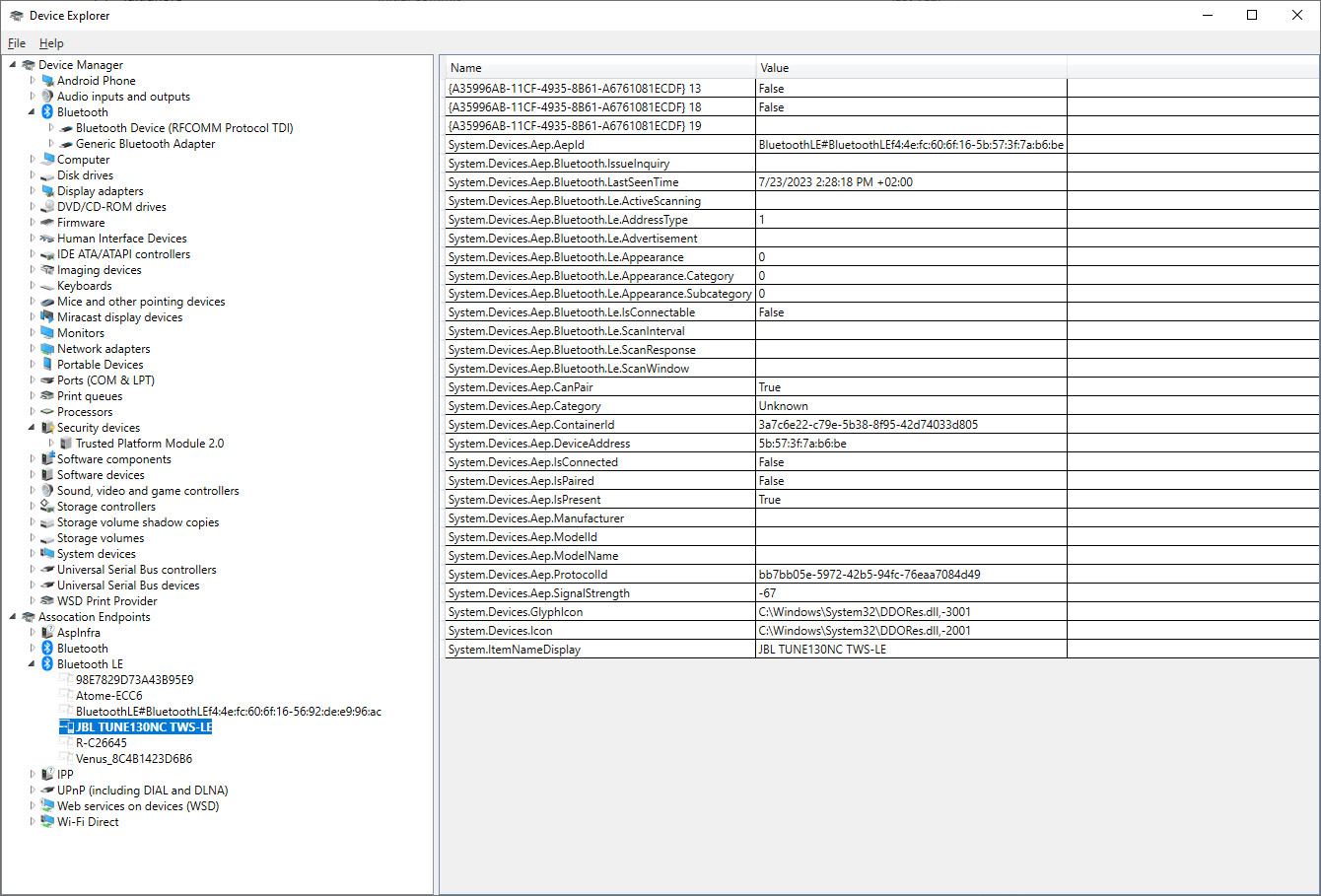
Task: Click the Android Phone device icon
Action: [47, 81]
